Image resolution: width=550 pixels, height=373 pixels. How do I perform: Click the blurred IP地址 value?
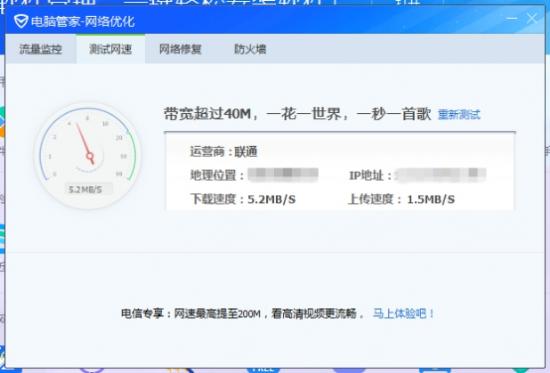click(441, 175)
